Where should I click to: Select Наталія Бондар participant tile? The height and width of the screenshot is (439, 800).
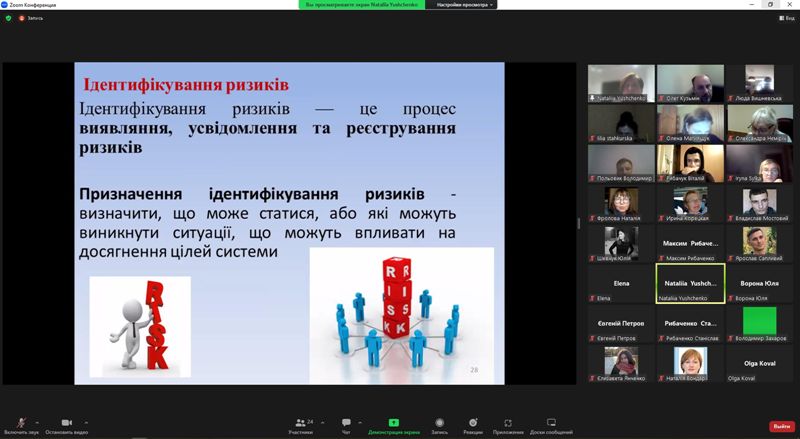[x=690, y=363]
